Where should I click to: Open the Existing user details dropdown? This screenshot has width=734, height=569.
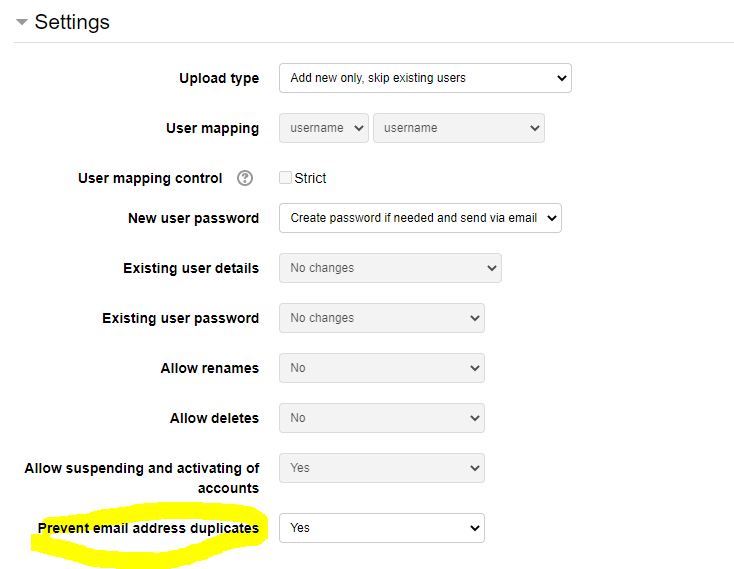[x=390, y=268]
